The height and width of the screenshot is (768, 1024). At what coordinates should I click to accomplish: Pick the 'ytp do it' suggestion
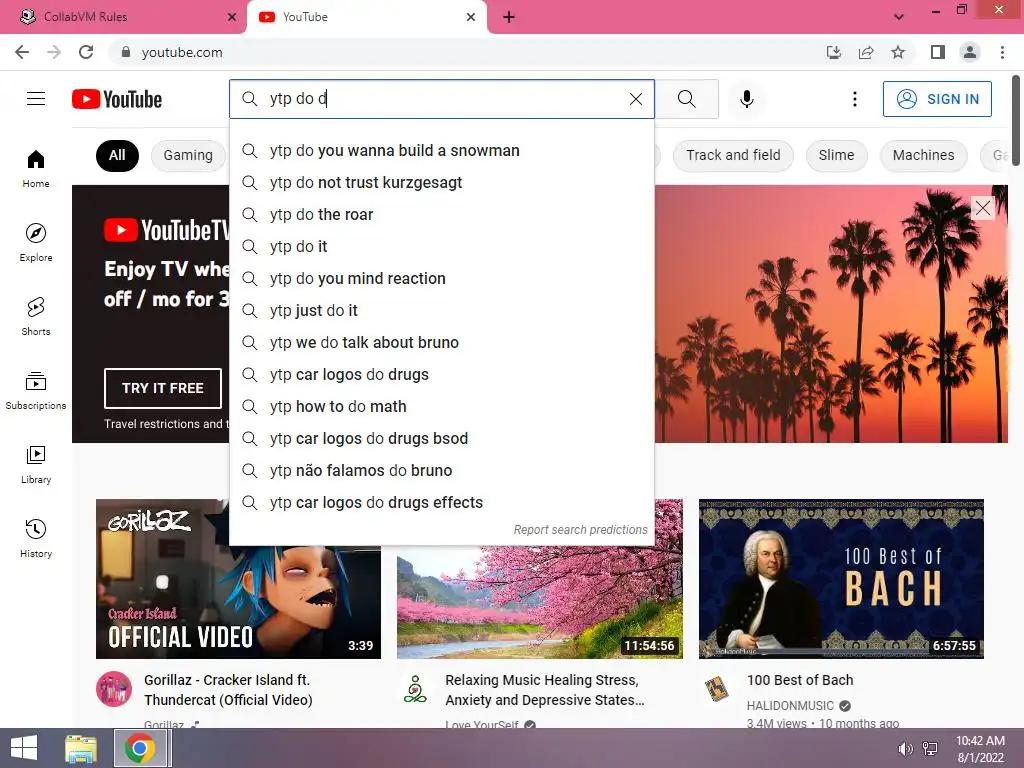coord(441,246)
